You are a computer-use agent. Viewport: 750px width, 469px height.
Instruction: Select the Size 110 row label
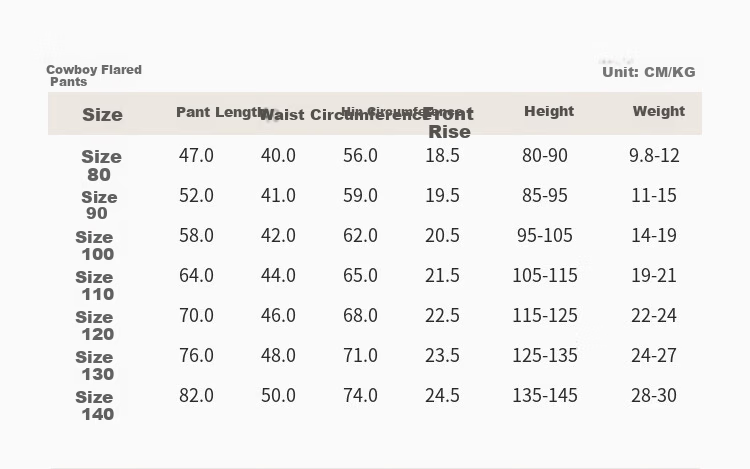[x=95, y=285]
